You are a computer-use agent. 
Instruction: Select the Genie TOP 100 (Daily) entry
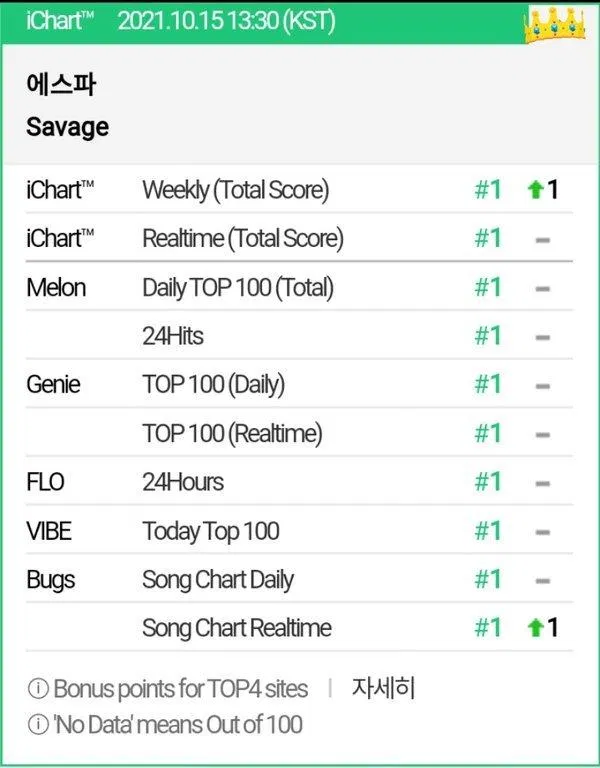pyautogui.click(x=213, y=385)
